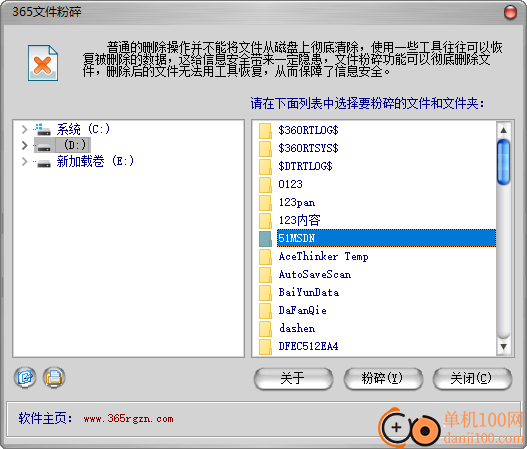The width and height of the screenshot is (527, 449).
Task: Select the $DTRTLOG$ folder name
Action: [305, 166]
